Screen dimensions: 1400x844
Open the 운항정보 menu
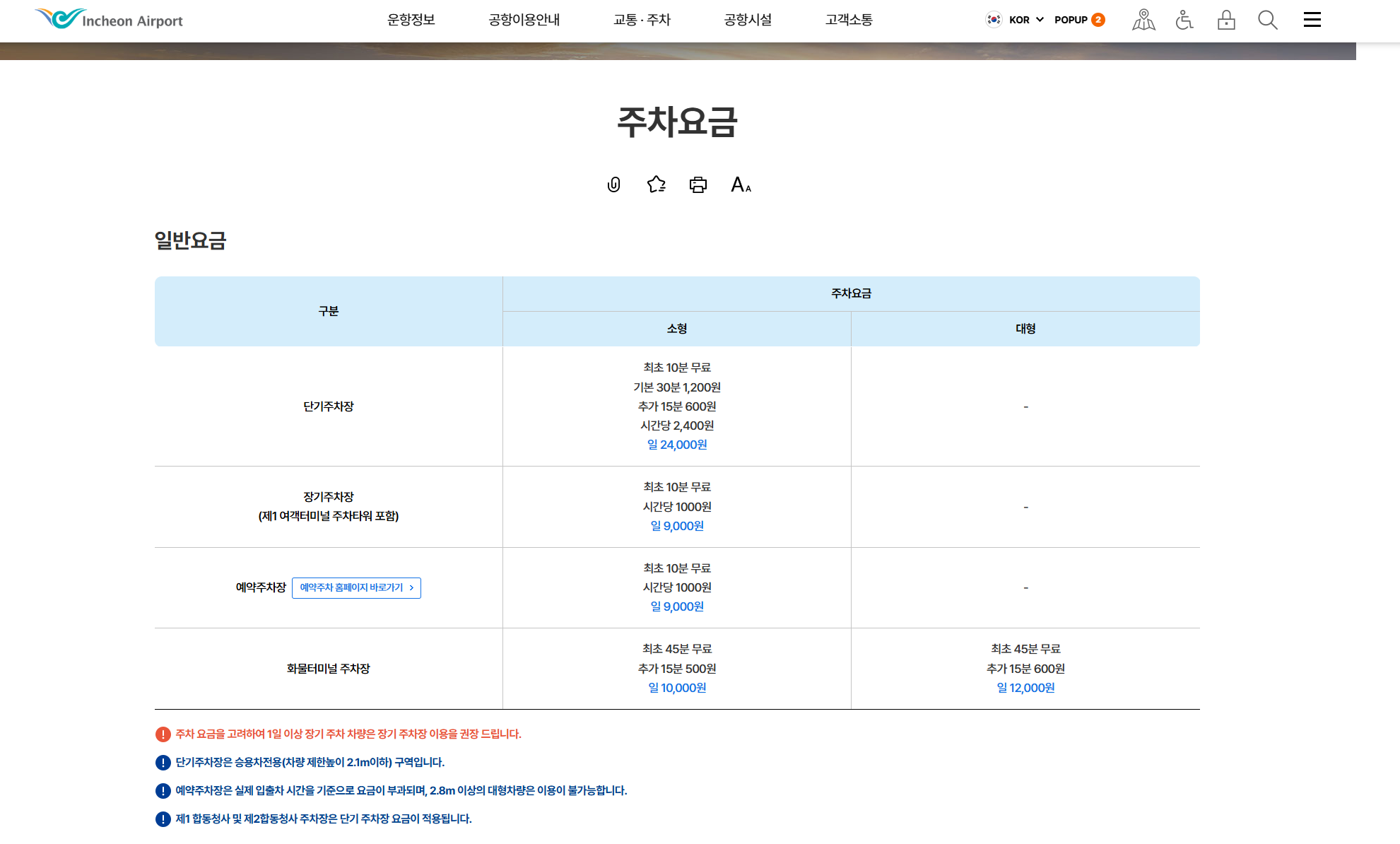(411, 20)
